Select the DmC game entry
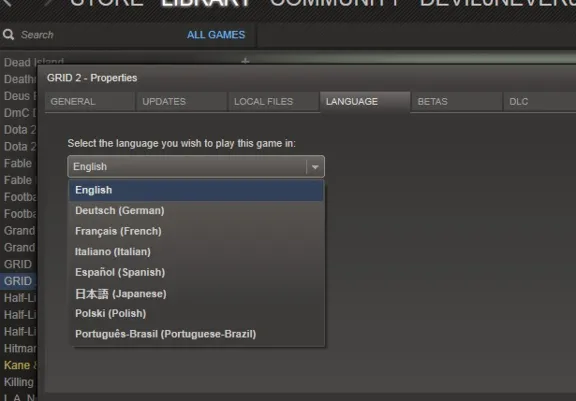This screenshot has width=576, height=401. pos(20,113)
